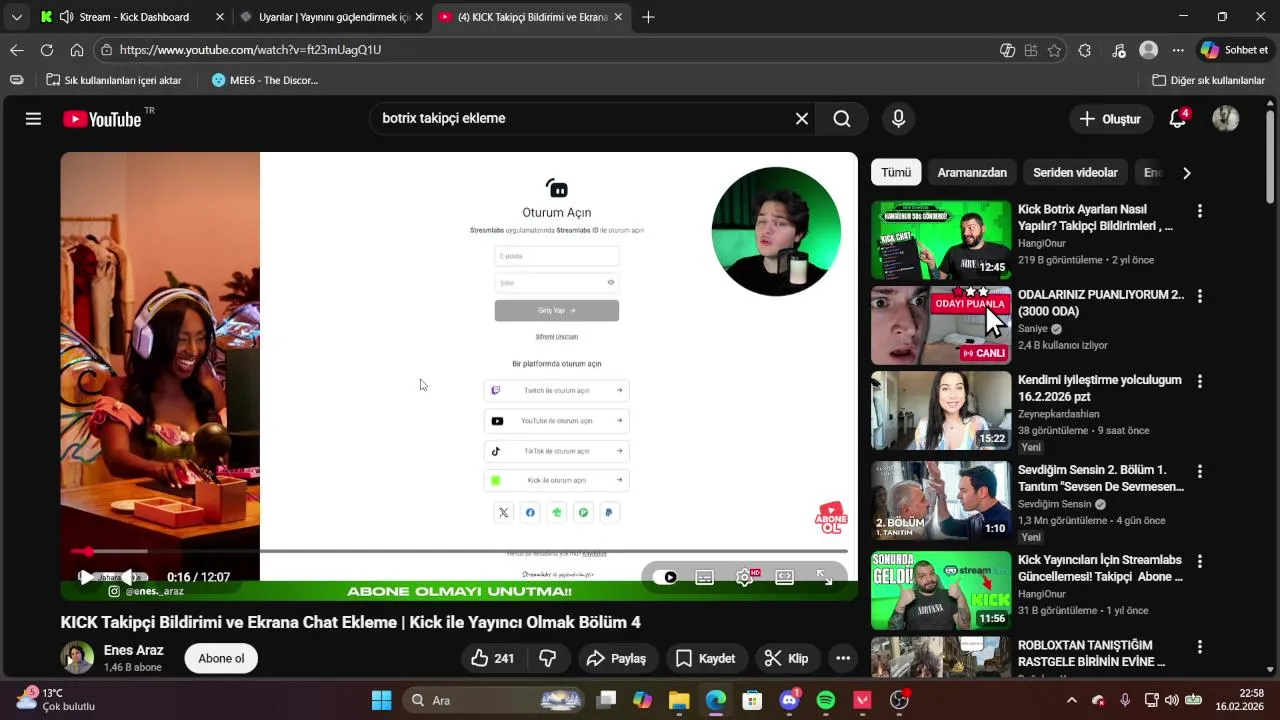
Task: Open a new browser tab
Action: tap(648, 17)
